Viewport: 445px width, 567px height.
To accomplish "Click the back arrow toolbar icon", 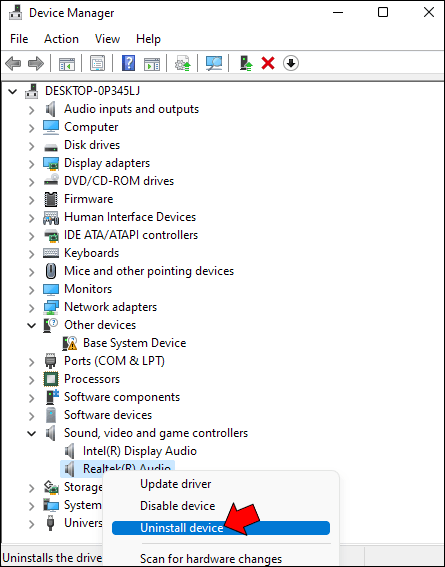I will 13,64.
